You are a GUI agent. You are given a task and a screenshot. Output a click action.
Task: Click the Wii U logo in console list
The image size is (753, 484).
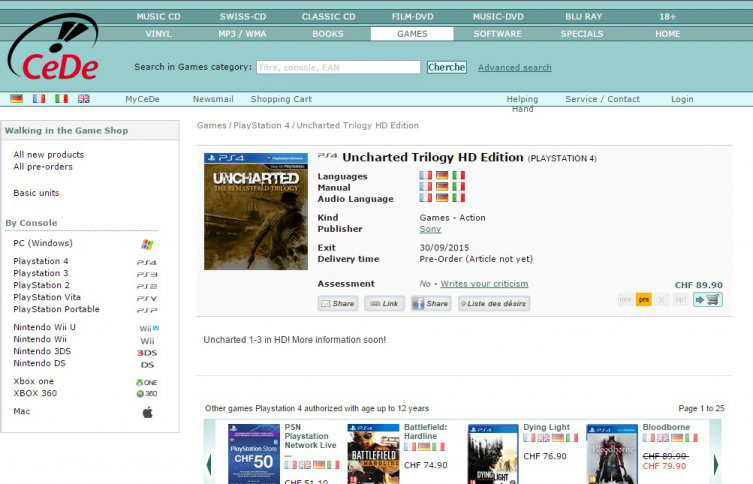coord(149,328)
